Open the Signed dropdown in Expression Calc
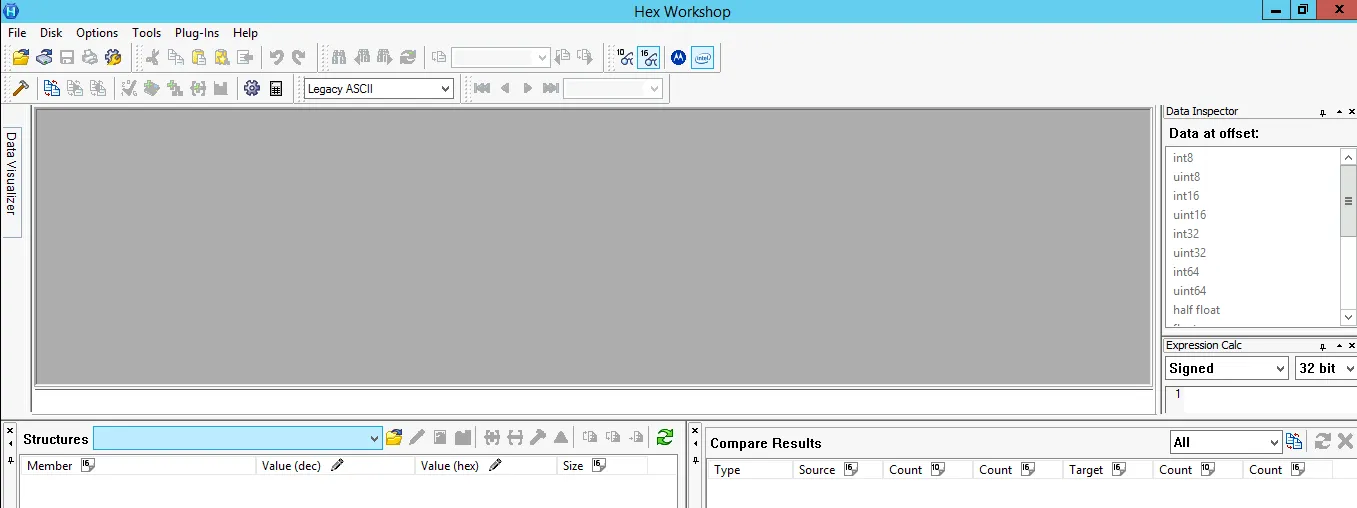This screenshot has width=1357, height=508. click(x=1227, y=368)
